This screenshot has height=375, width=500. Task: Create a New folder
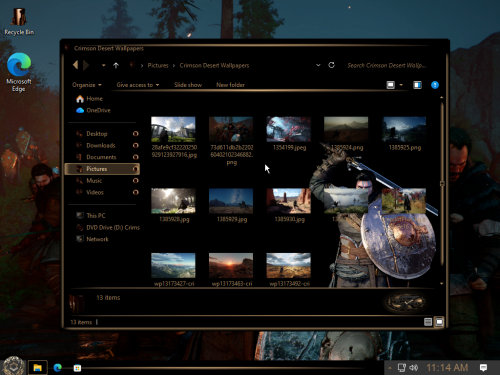point(230,85)
